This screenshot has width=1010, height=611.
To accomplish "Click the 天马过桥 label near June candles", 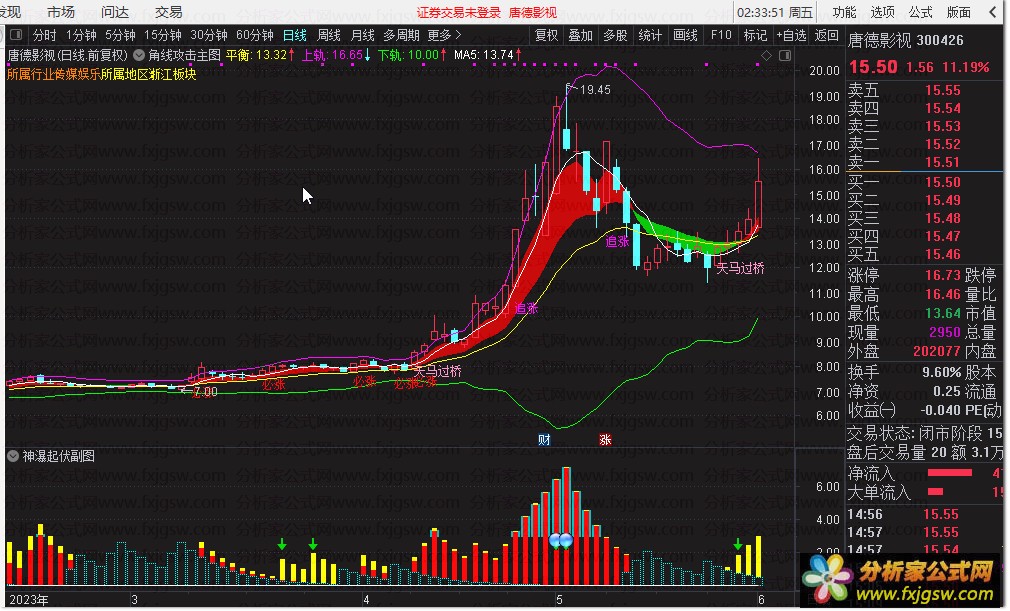I will point(740,268).
